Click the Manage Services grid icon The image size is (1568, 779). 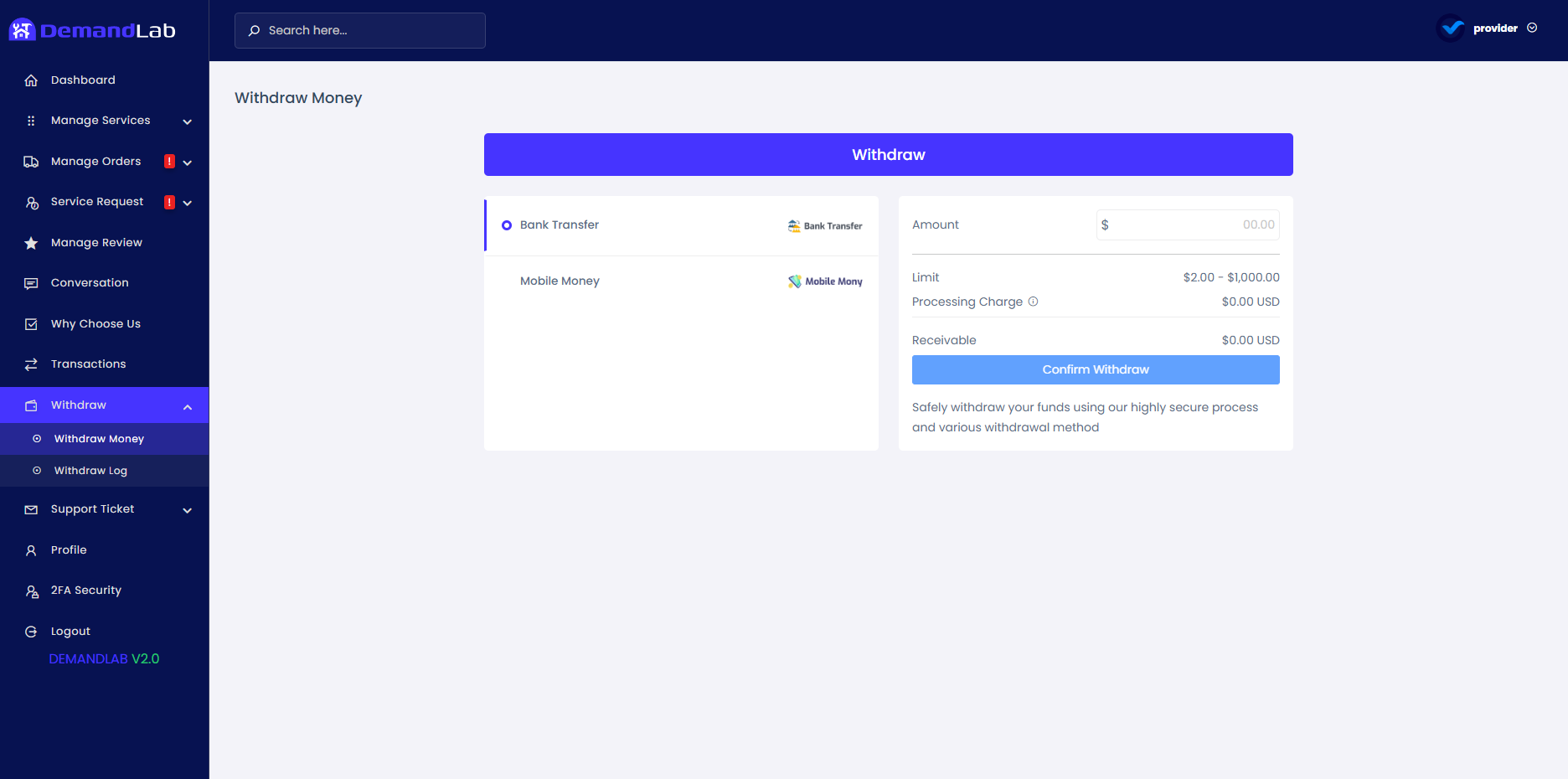[31, 121]
